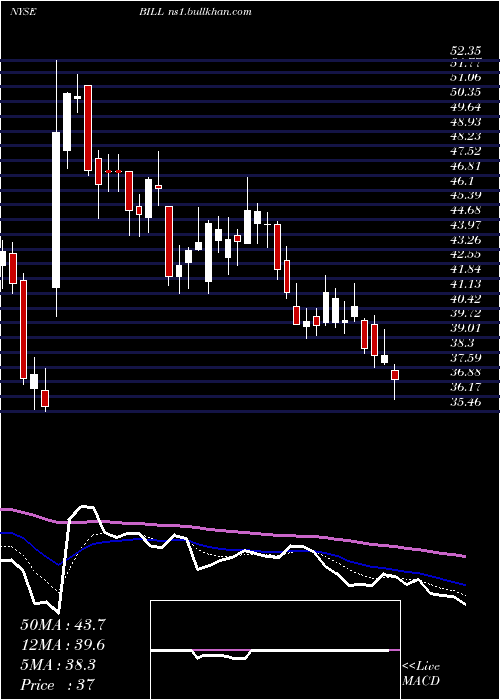Click the 52.35 price axis label

click(x=466, y=51)
